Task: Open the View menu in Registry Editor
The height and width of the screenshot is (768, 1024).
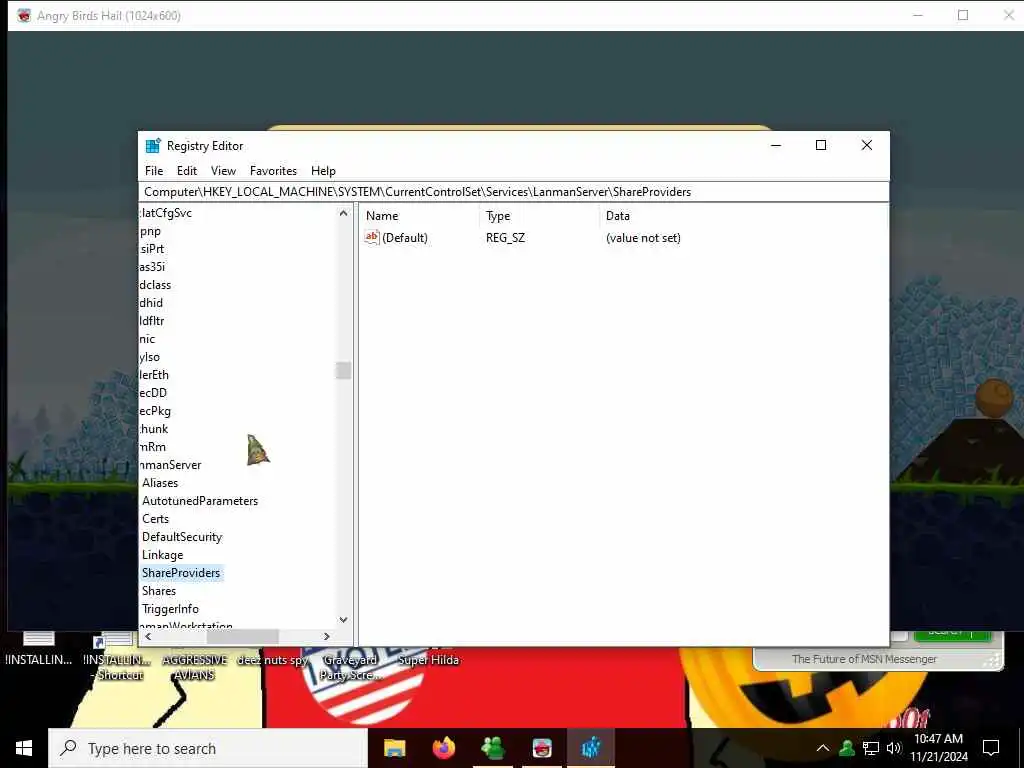Action: pos(223,170)
